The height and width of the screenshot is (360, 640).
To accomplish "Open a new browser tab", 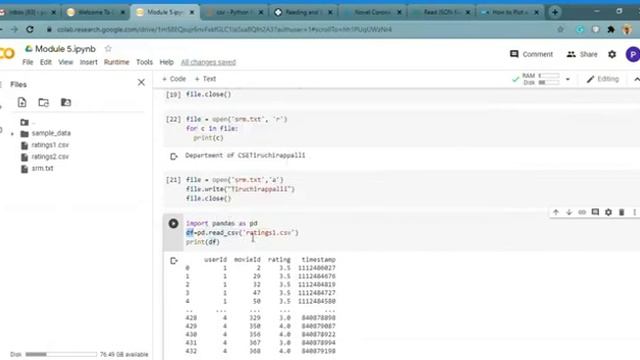I will pyautogui.click(x=554, y=12).
